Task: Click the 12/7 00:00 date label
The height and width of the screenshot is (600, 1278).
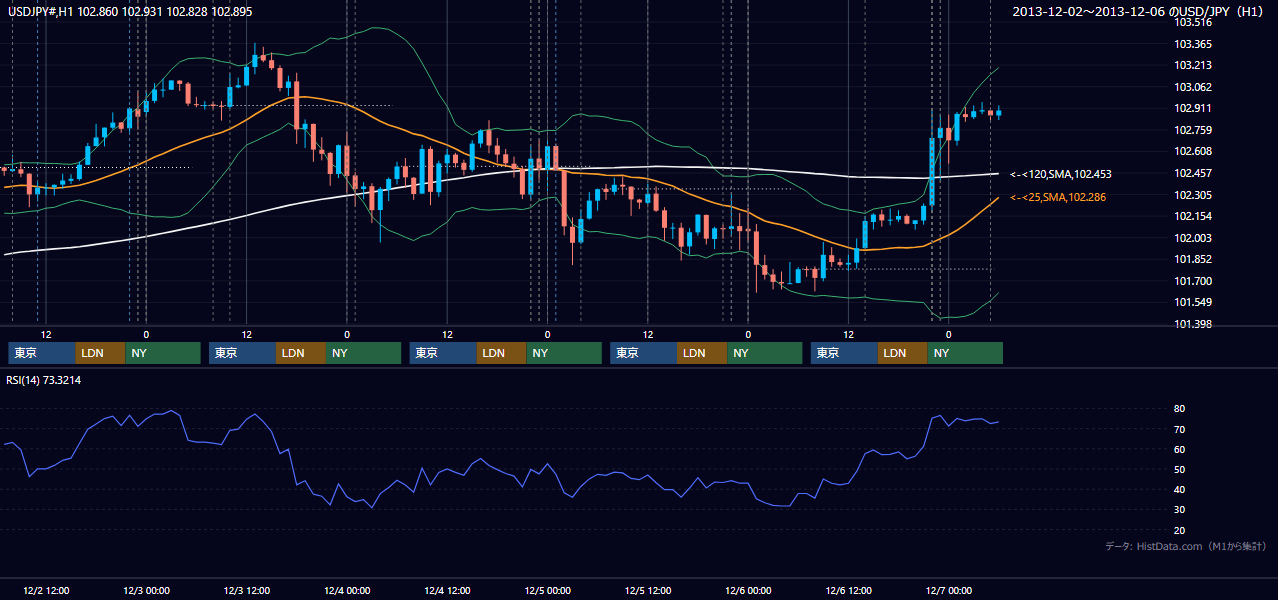Action: click(948, 591)
